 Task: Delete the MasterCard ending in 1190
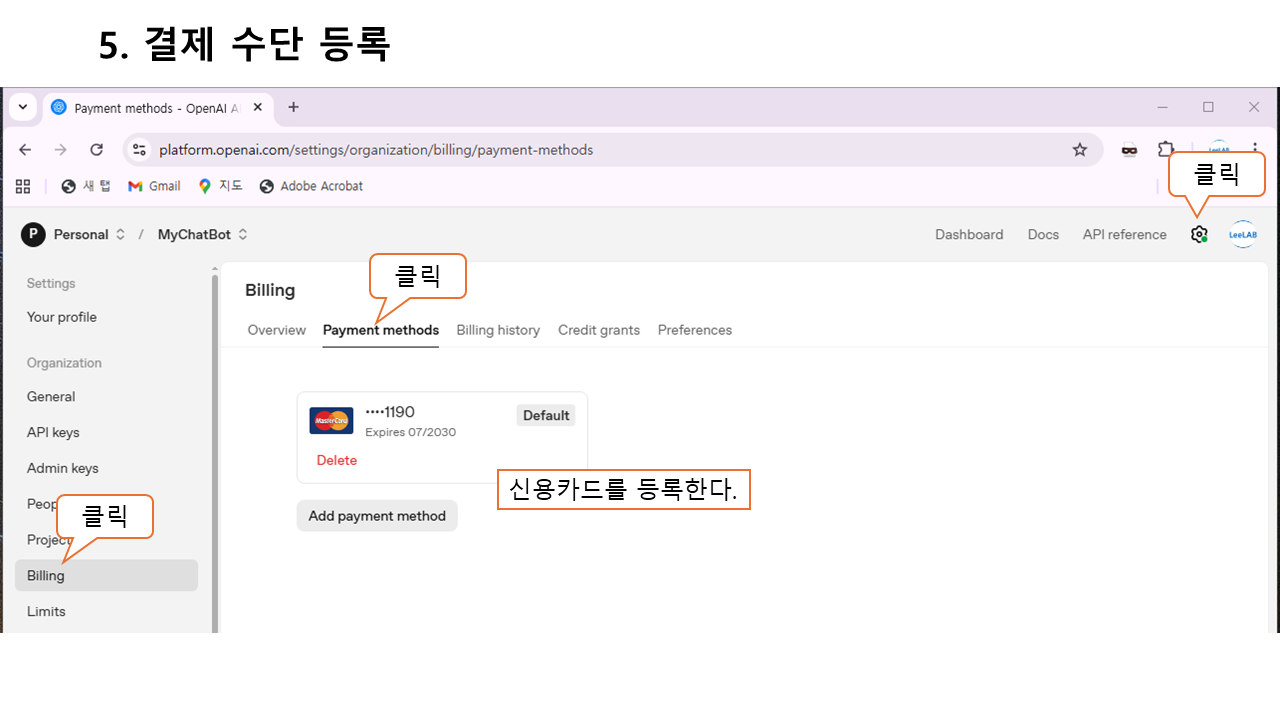337,460
